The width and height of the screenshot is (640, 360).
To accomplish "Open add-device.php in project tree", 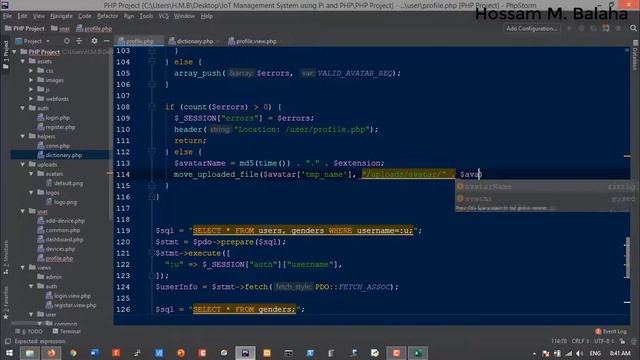I will (61, 221).
